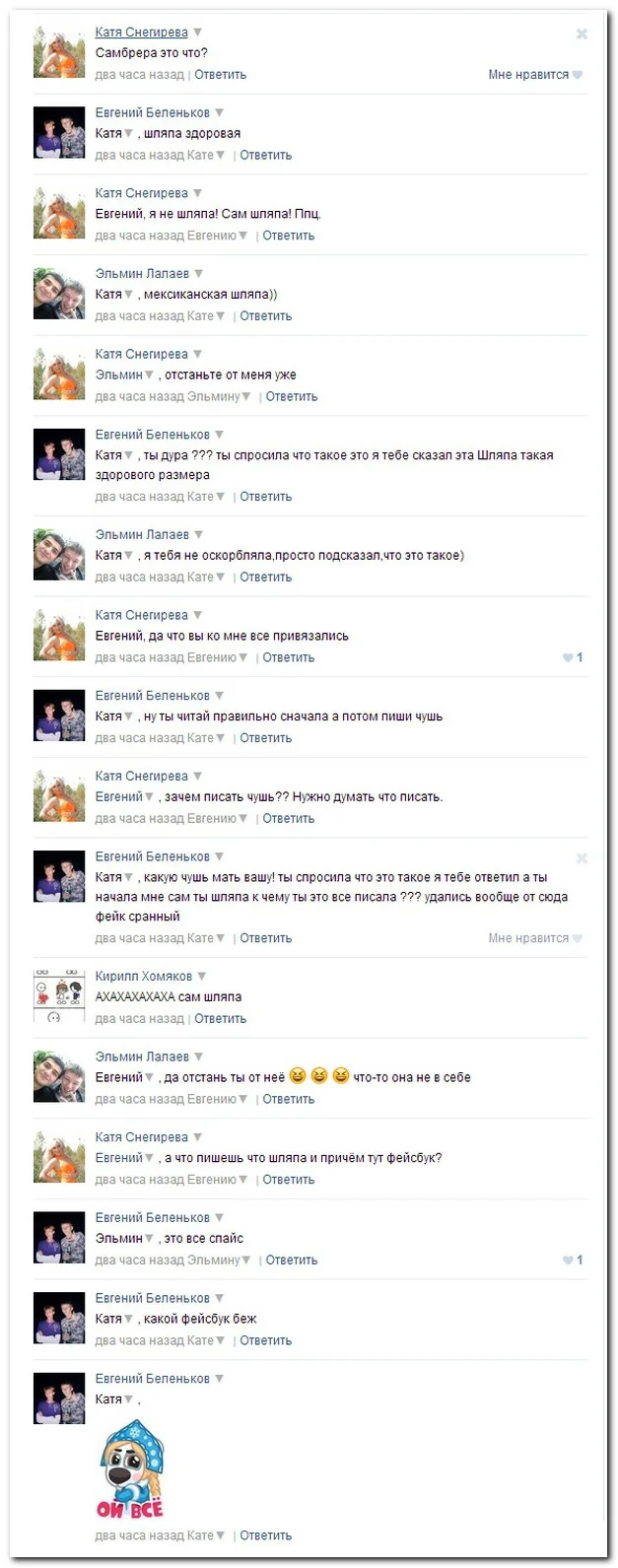Open the 'Ой всё' sticker image
Screen dimensions: 618x1568
(130, 1469)
